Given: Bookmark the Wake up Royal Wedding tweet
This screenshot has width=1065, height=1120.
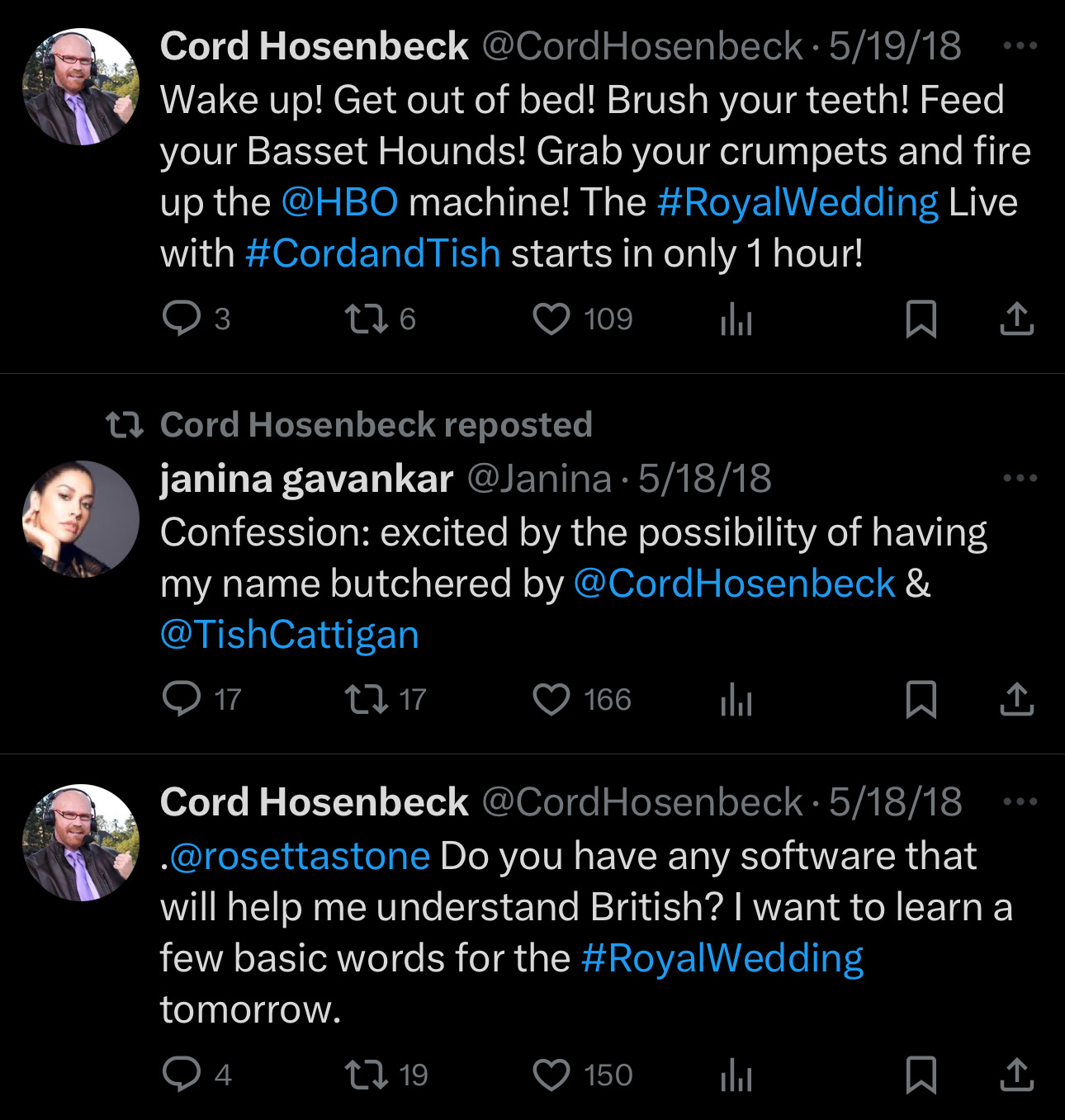Looking at the screenshot, I should click(921, 319).
